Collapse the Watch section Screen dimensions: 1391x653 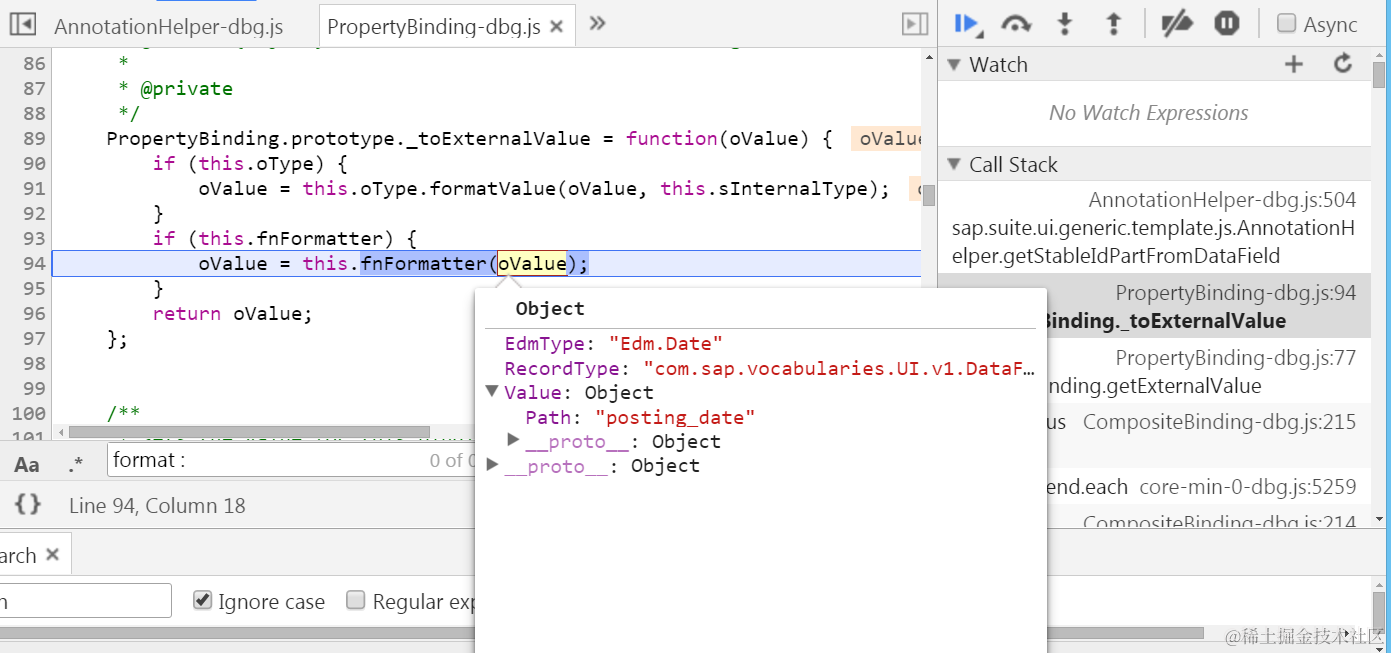[x=956, y=65]
